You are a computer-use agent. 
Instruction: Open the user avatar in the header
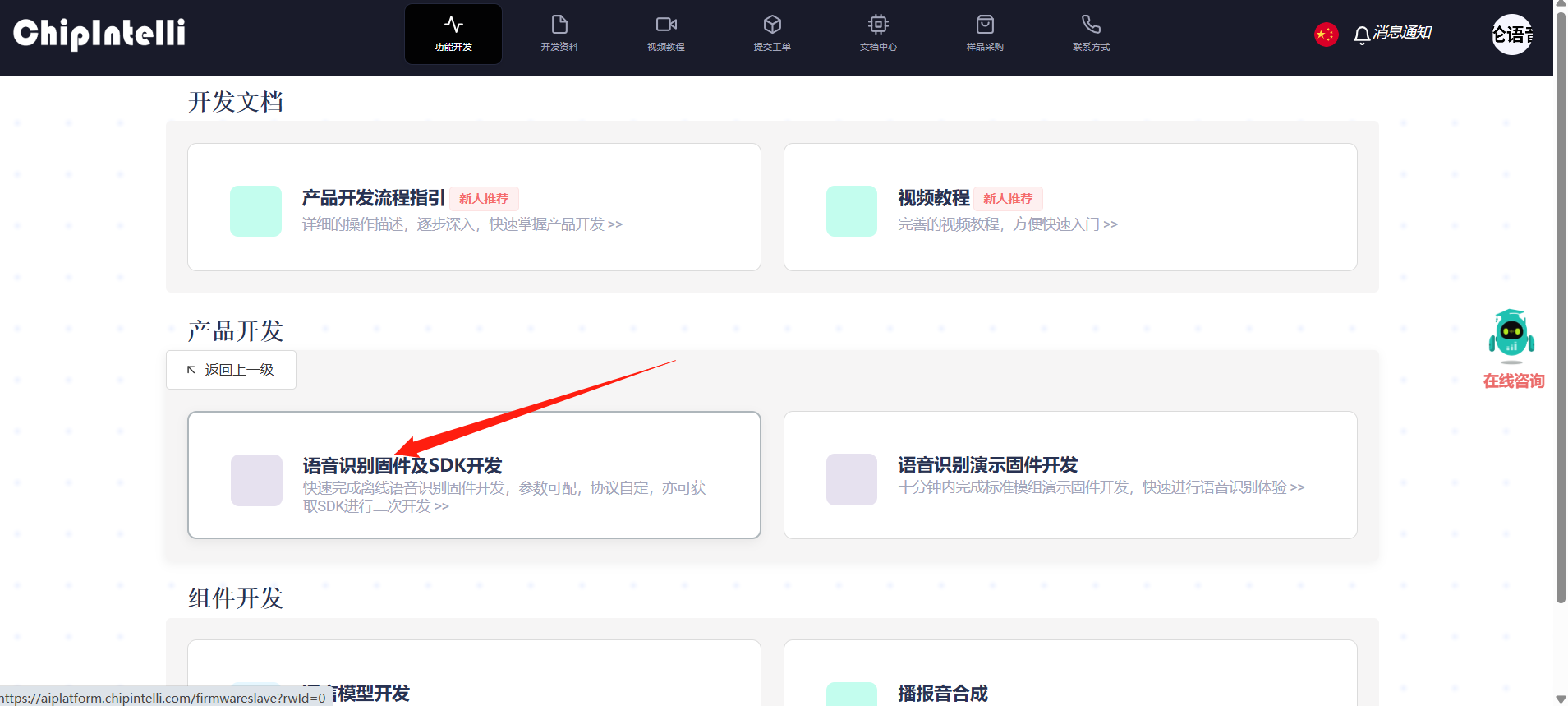point(1512,35)
